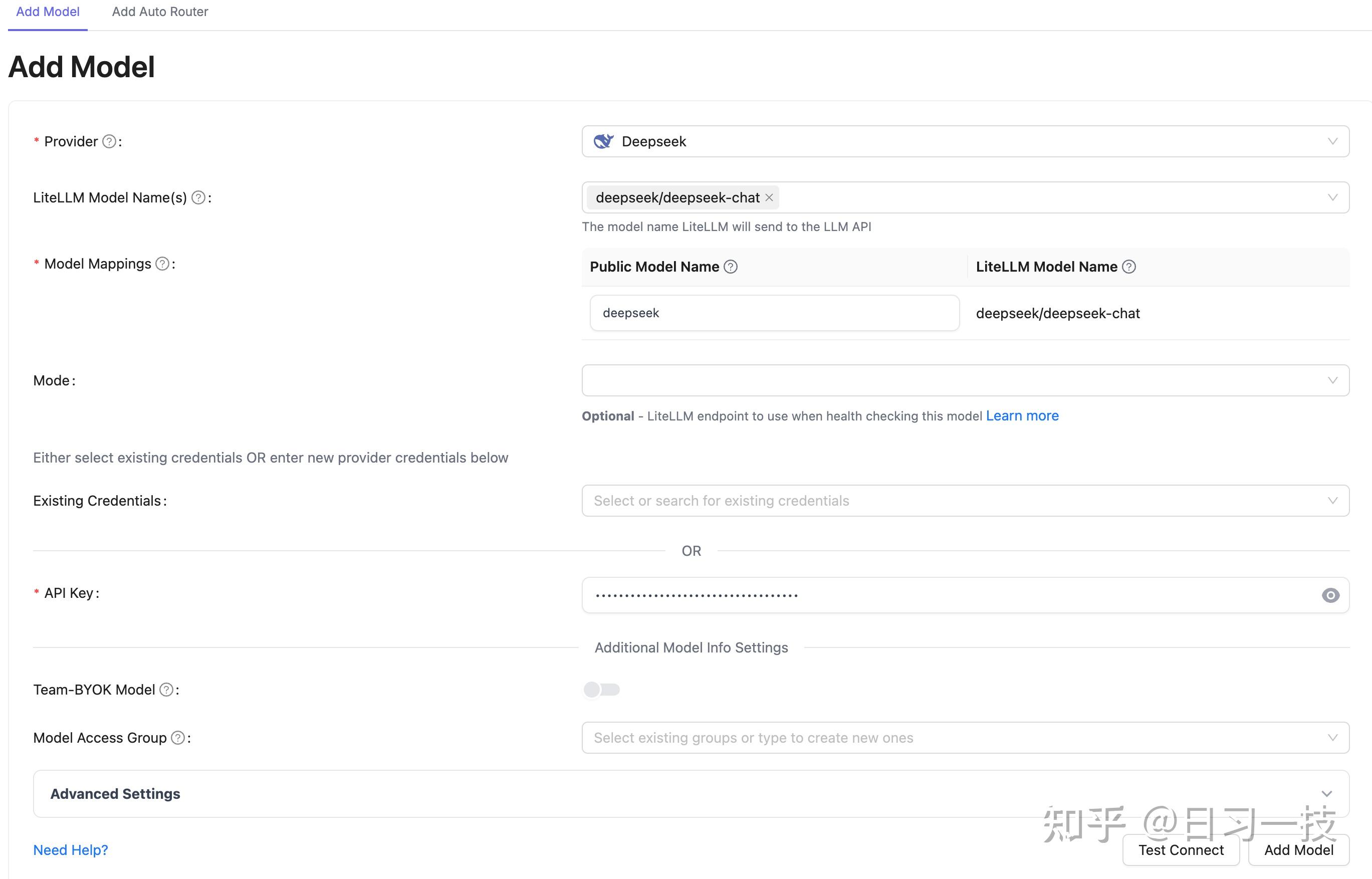Click help icon next to LiteLLM Model Name(s)

[198, 197]
